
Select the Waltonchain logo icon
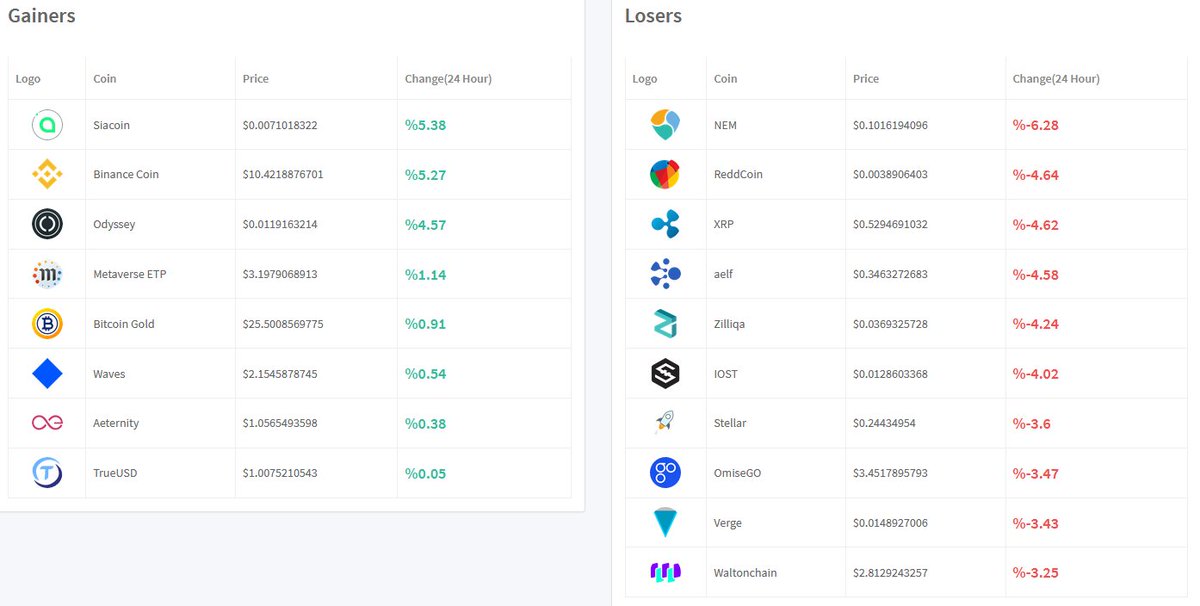[x=667, y=572]
